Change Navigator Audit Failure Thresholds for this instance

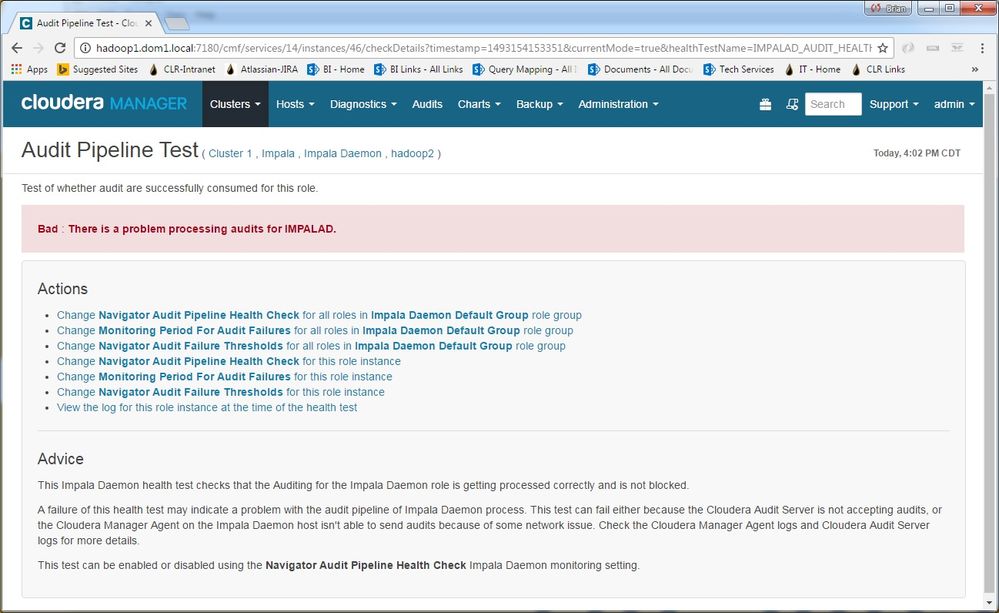click(220, 392)
